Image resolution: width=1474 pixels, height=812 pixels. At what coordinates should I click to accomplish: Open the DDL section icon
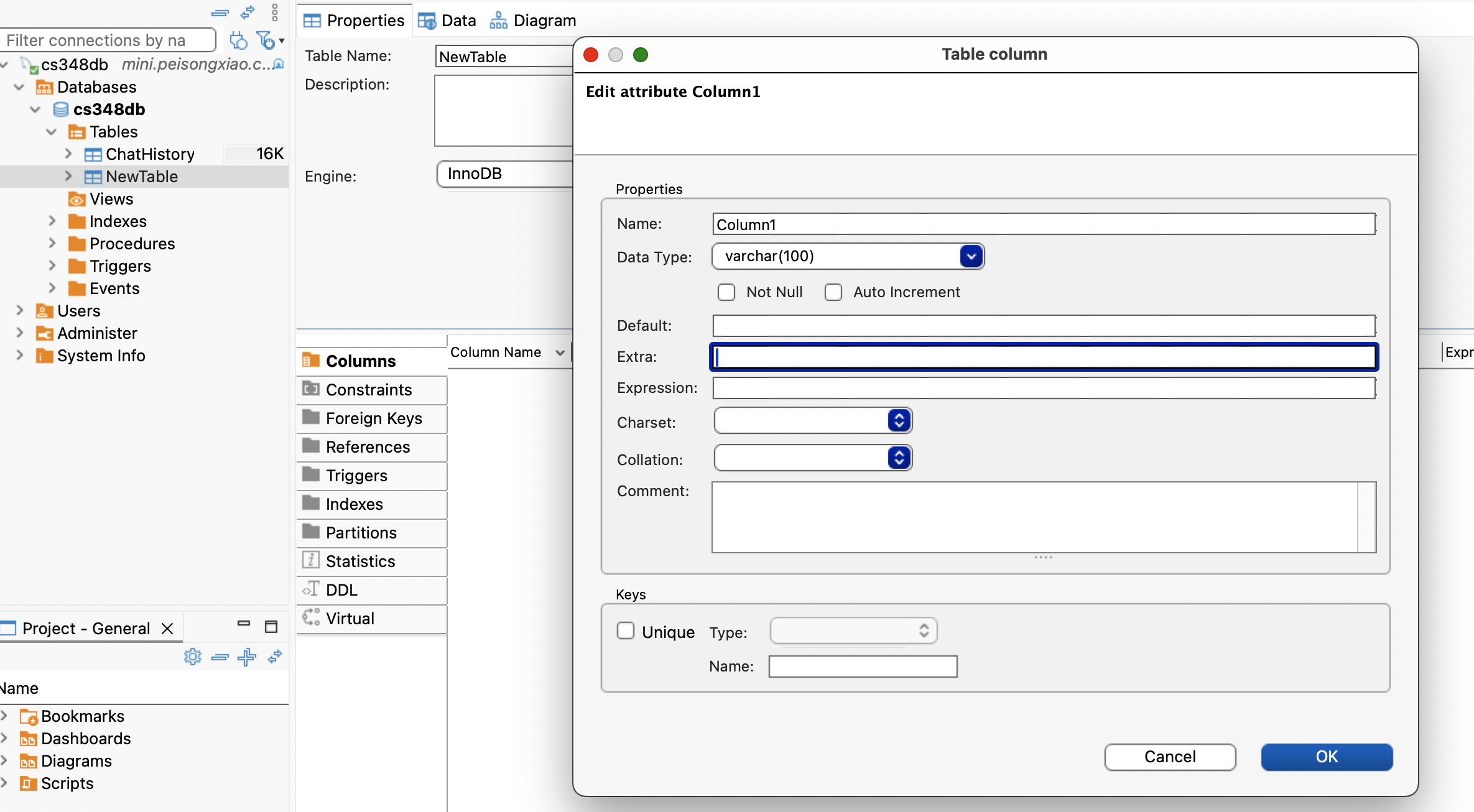[x=311, y=589]
